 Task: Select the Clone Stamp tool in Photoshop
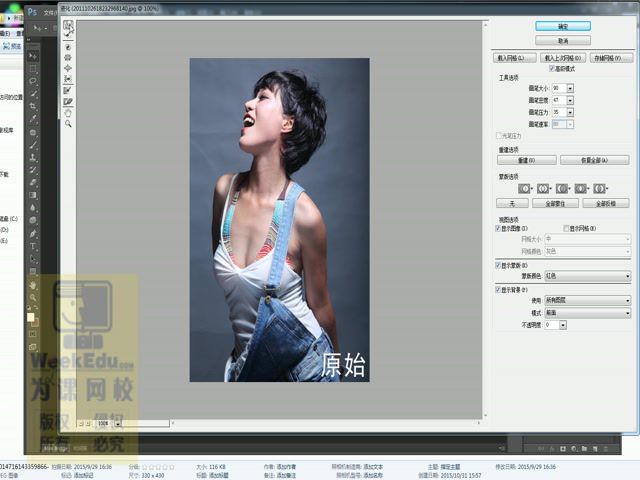pos(33,158)
